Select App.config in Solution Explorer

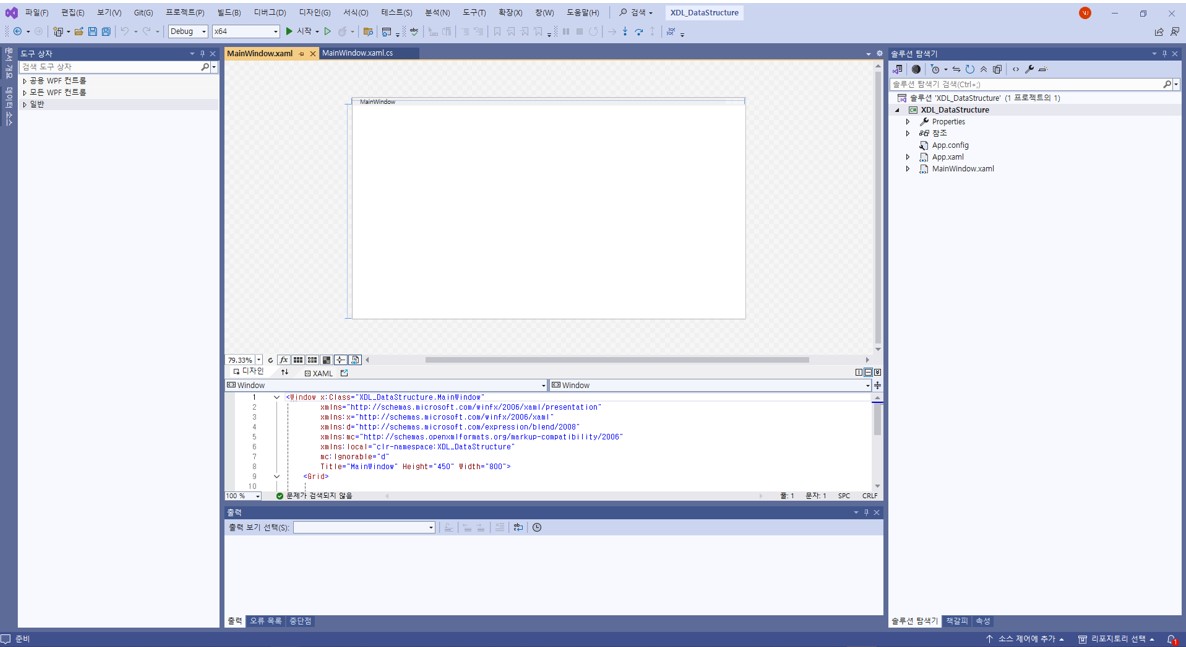pos(950,145)
